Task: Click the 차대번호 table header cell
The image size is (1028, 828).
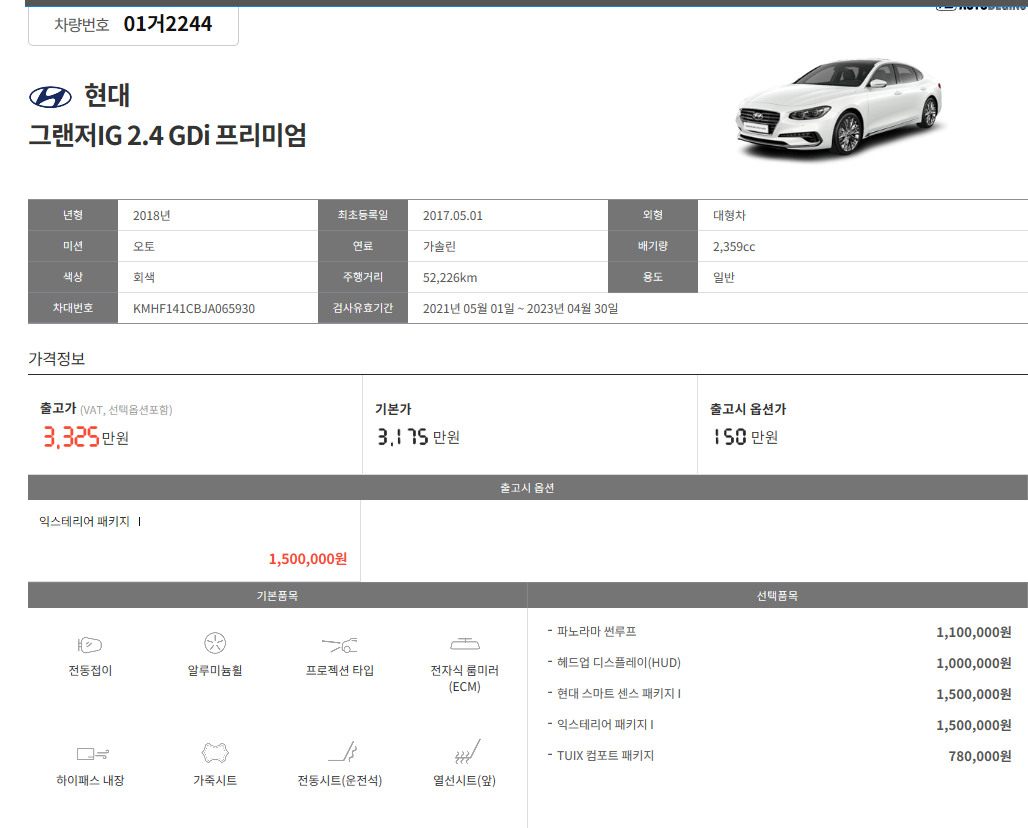Action: pyautogui.click(x=73, y=308)
